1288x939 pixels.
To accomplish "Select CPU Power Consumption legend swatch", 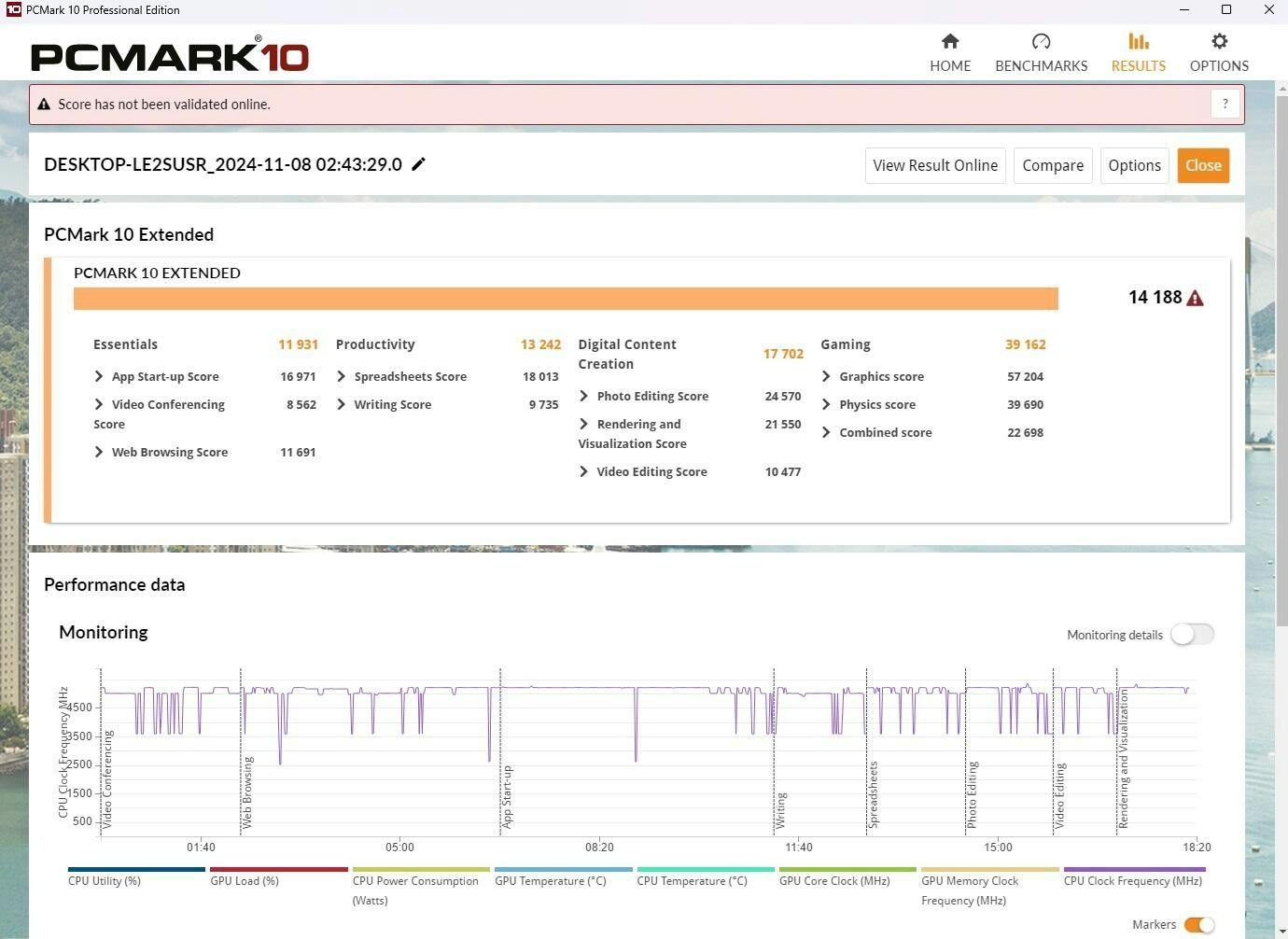I will click(421, 869).
